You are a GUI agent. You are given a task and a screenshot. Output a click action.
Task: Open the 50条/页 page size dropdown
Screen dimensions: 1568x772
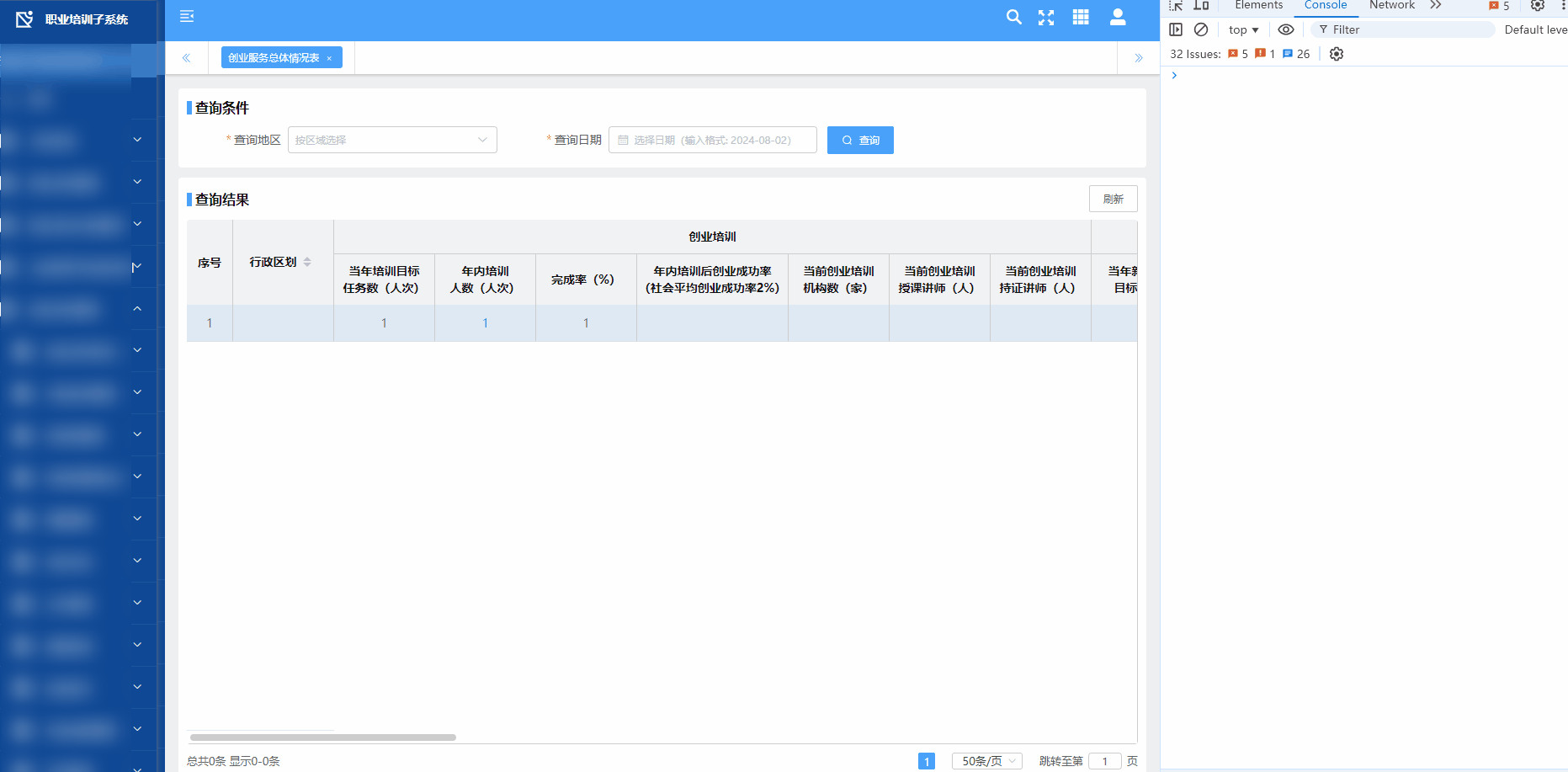(987, 761)
